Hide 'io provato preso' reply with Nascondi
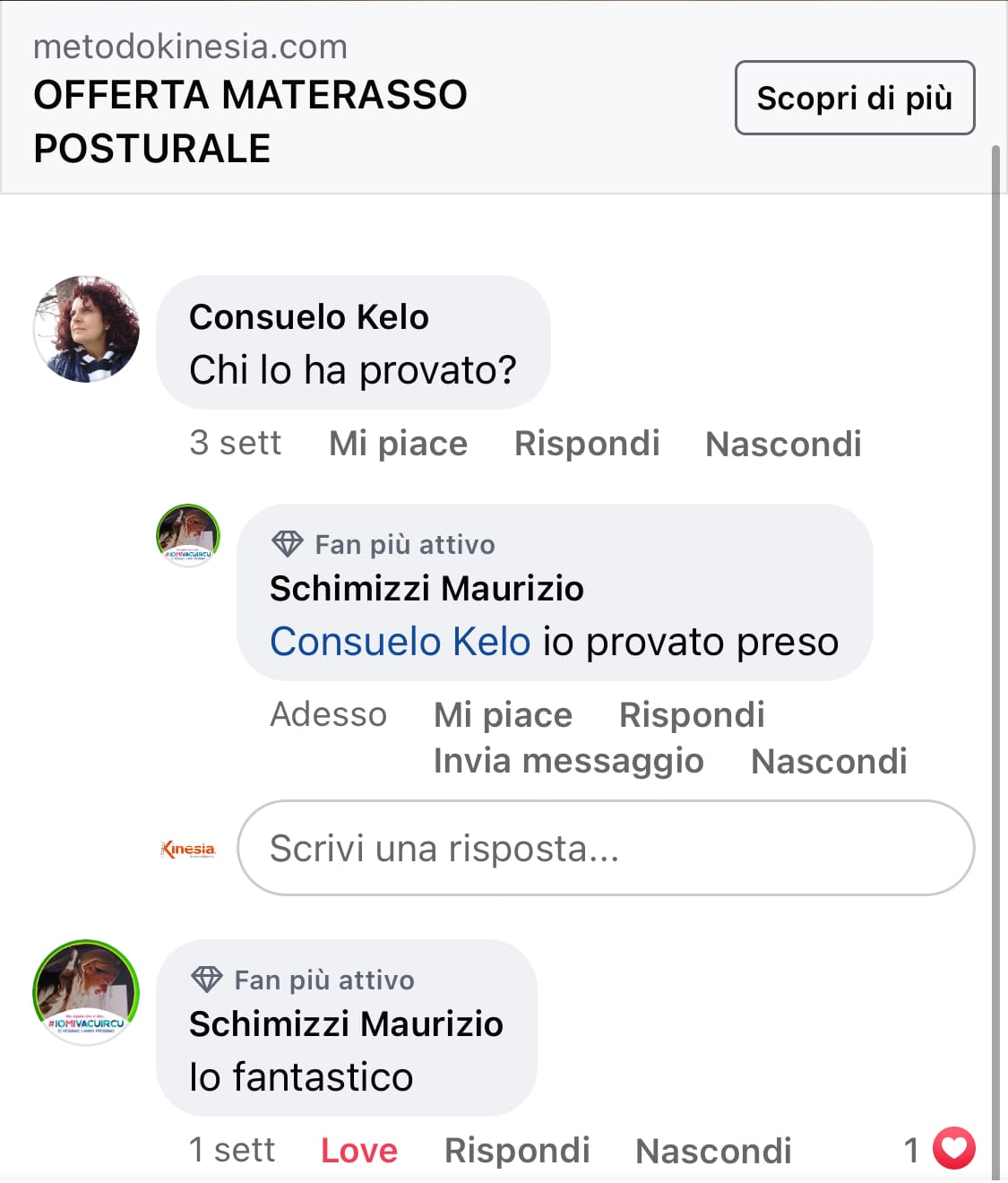The height and width of the screenshot is (1183, 1008). coord(829,761)
